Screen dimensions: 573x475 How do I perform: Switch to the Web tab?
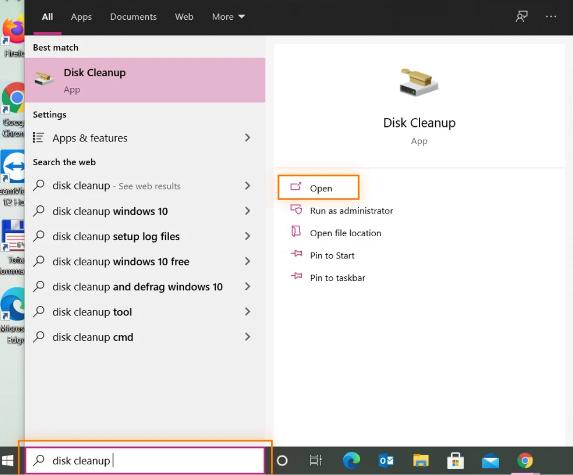[184, 17]
